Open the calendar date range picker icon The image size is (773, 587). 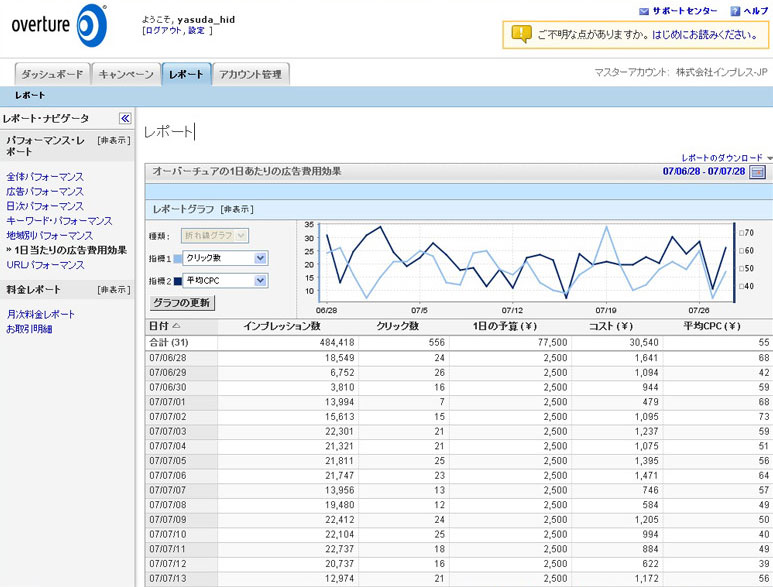click(x=757, y=172)
